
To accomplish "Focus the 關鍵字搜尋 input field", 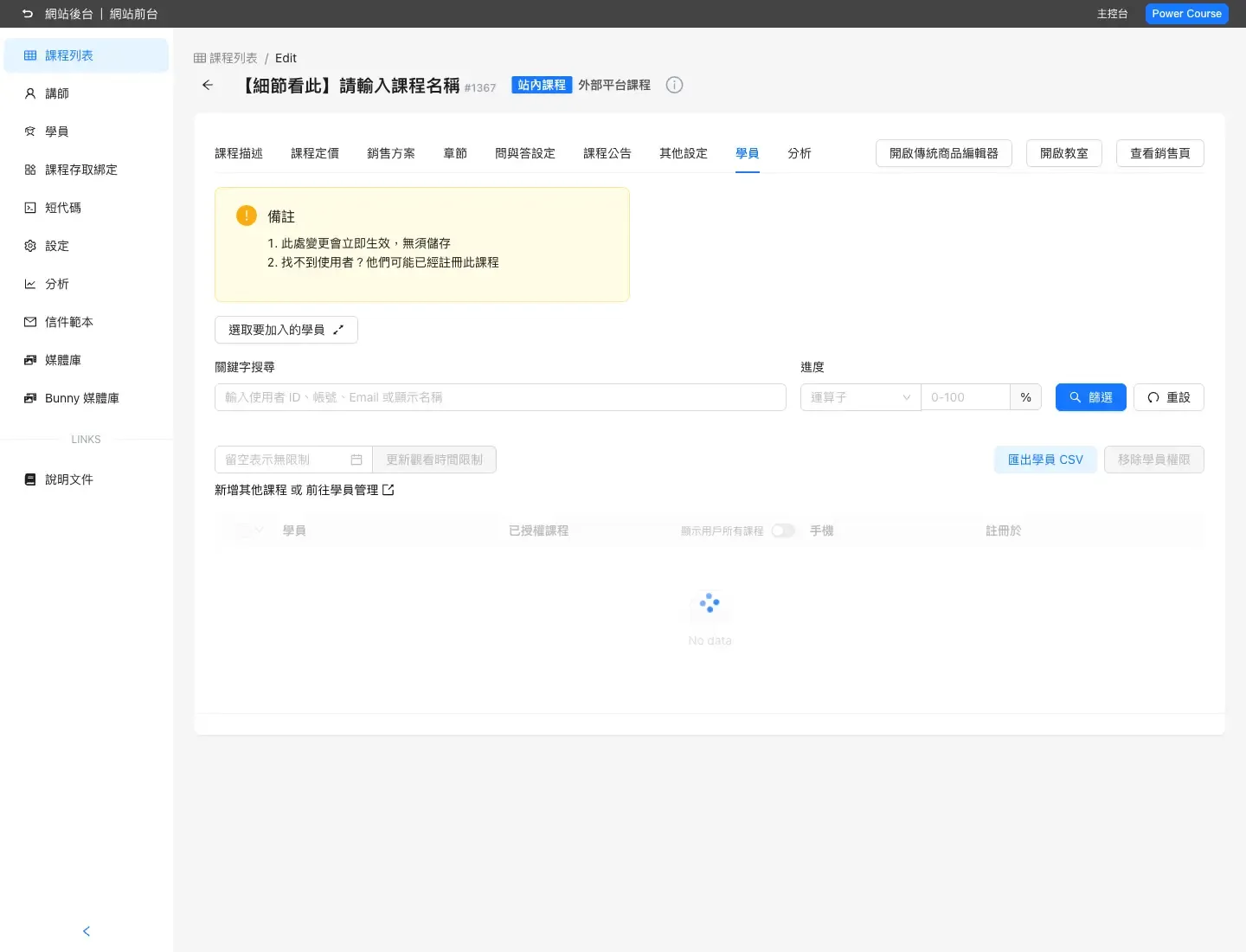I will tap(500, 397).
